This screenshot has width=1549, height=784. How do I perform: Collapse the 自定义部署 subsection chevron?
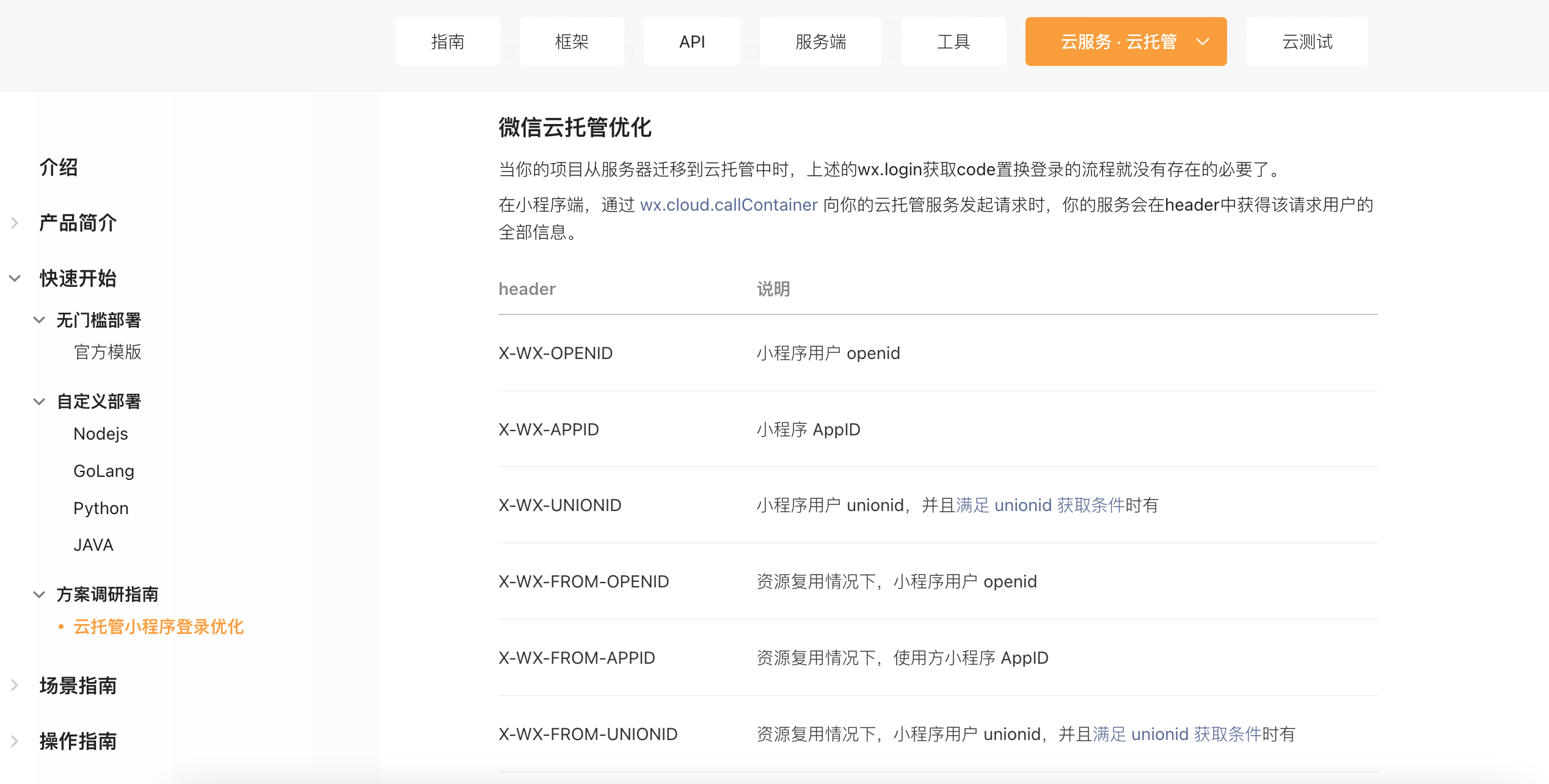[x=39, y=401]
